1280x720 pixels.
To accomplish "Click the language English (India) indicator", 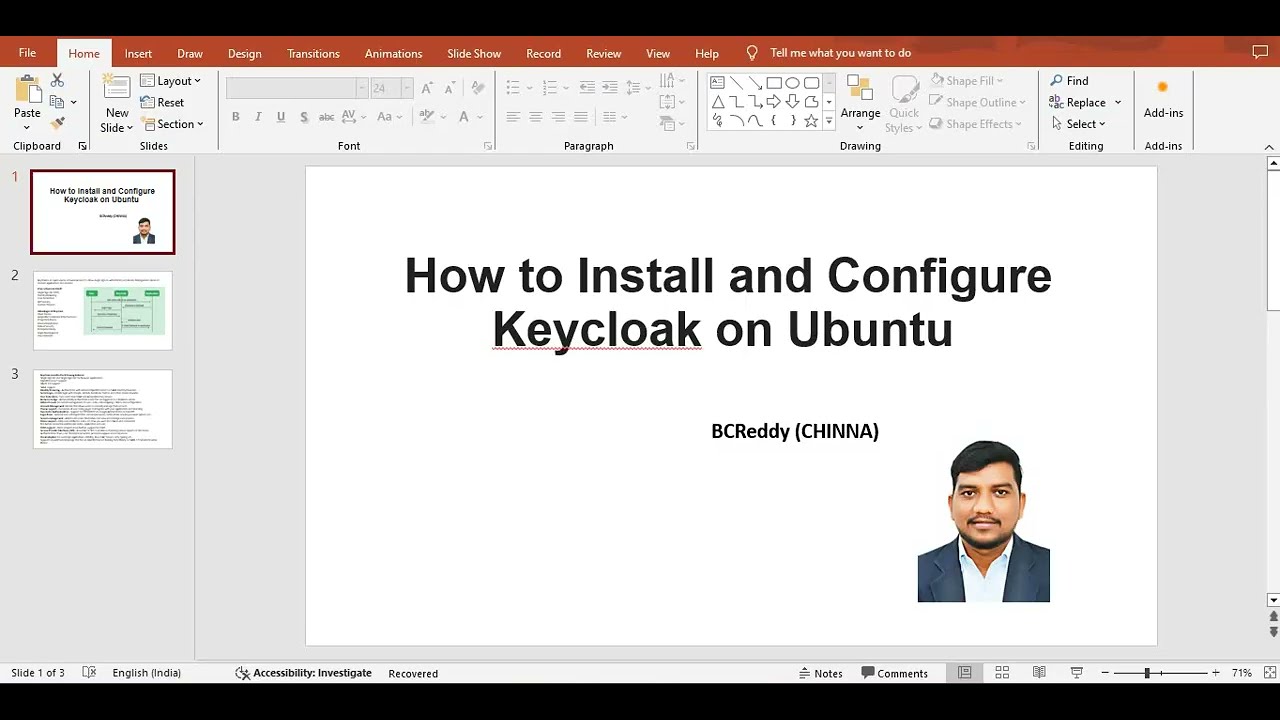I will click(x=146, y=673).
